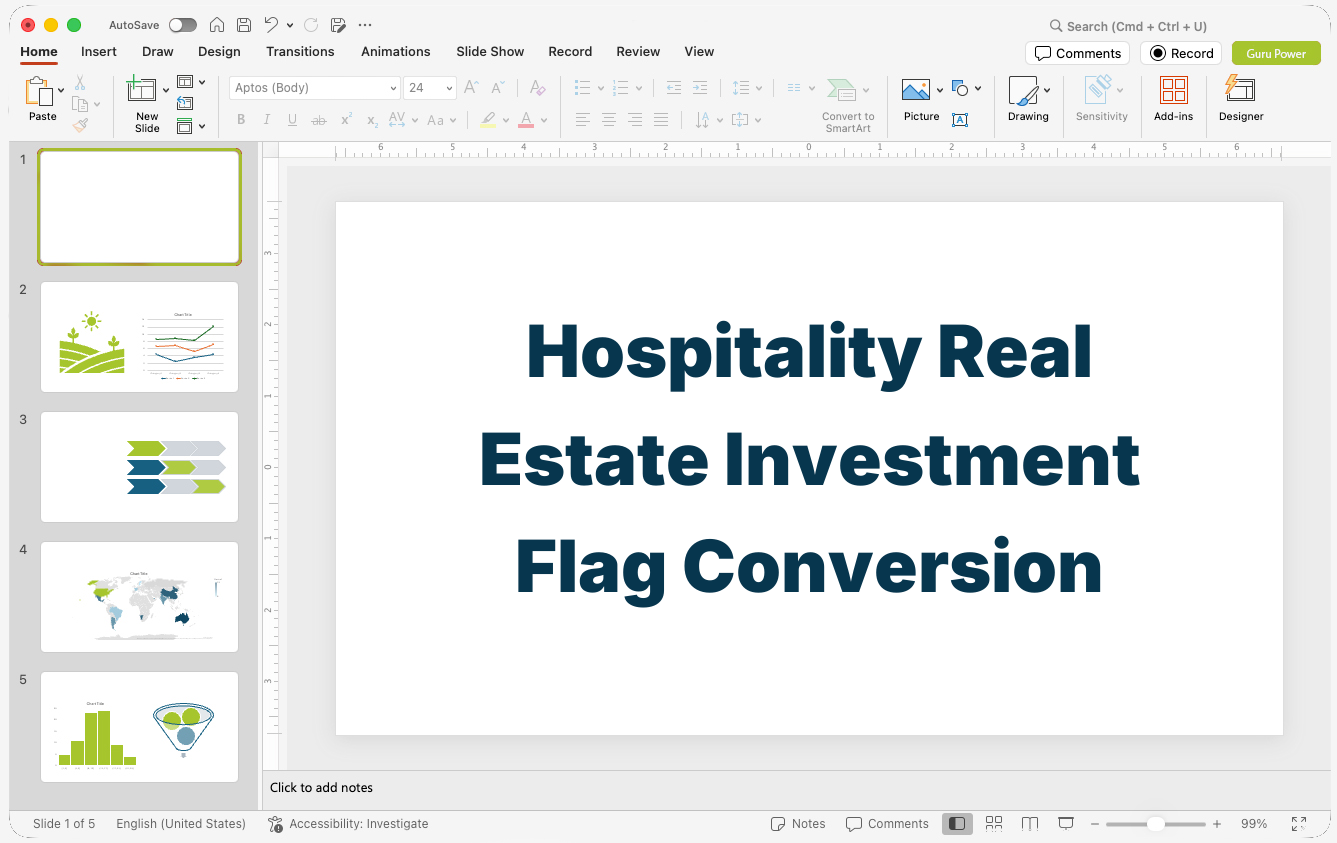1337x843 pixels.
Task: Click the Save icon in title bar
Action: coord(244,25)
